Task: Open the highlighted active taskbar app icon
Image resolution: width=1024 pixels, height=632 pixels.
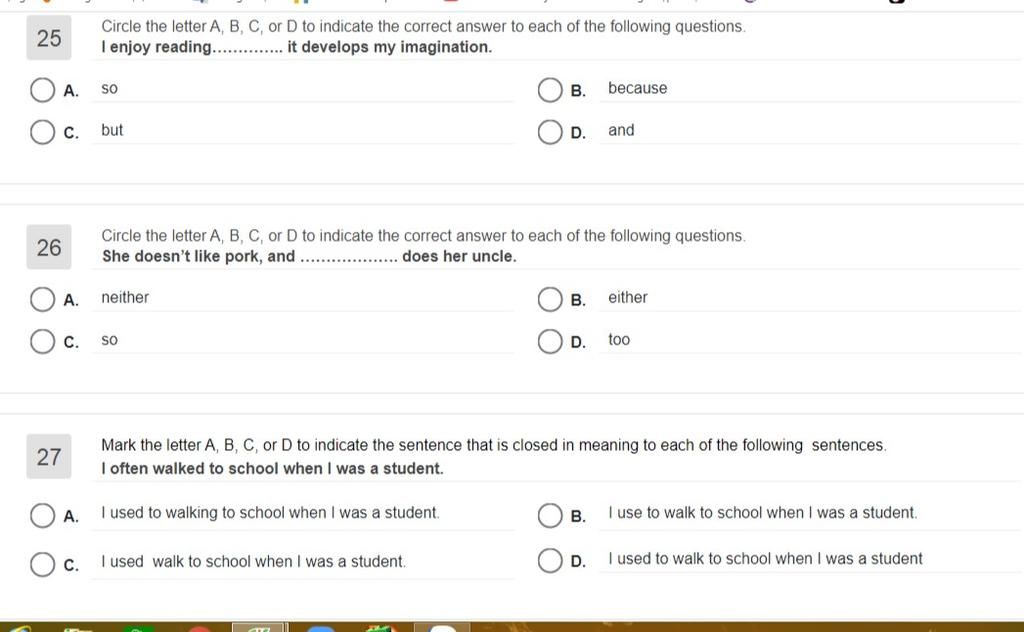Action: click(x=258, y=627)
